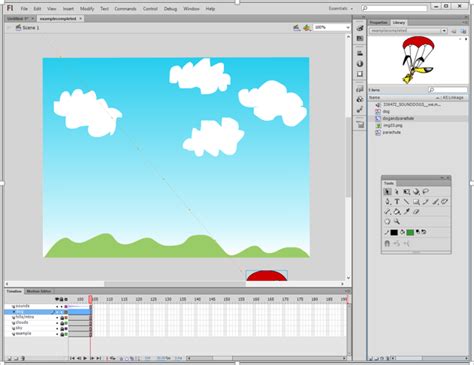
Task: Click Scene 1 breadcrumb
Action: coord(31,28)
